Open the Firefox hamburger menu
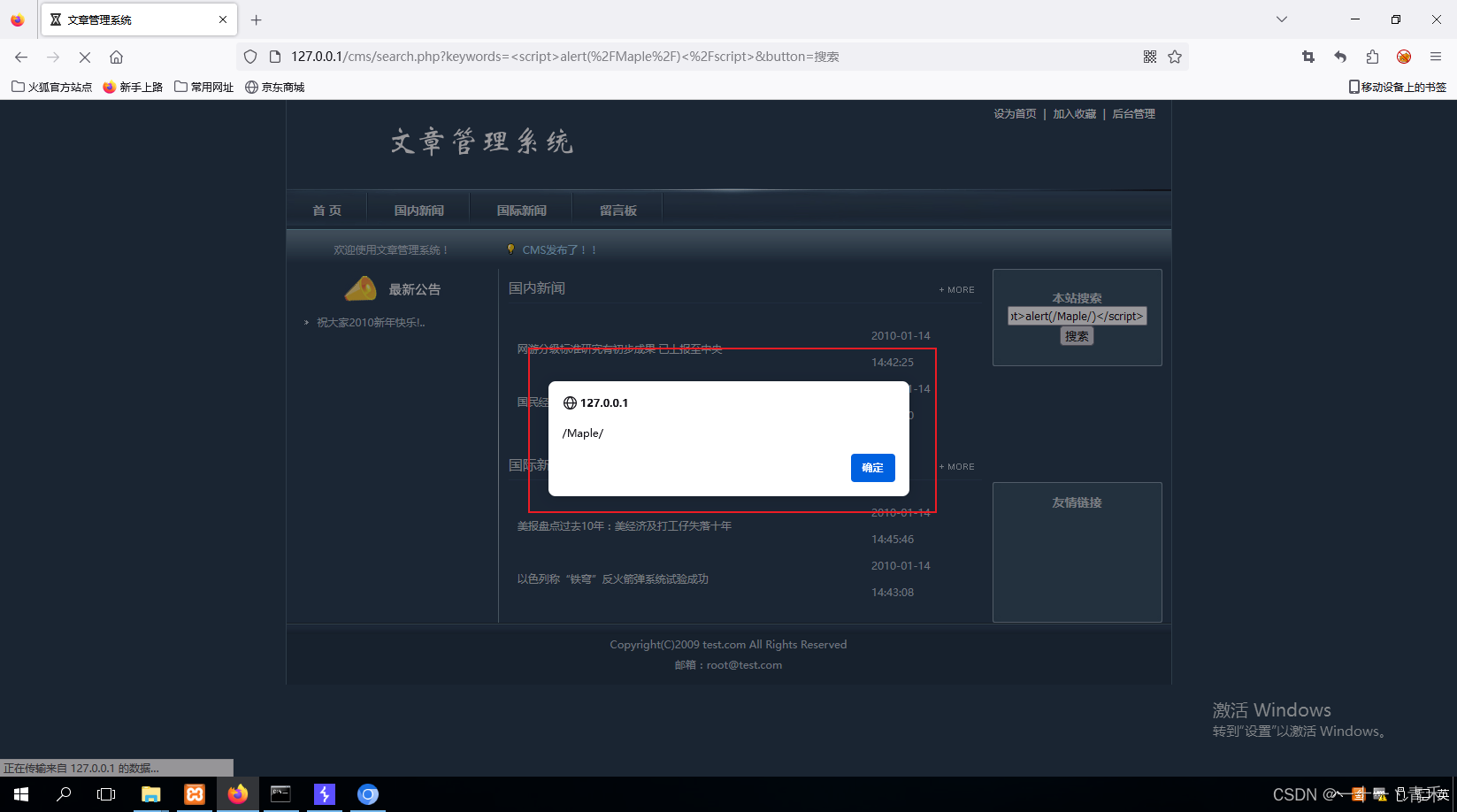This screenshot has width=1457, height=812. tap(1436, 57)
